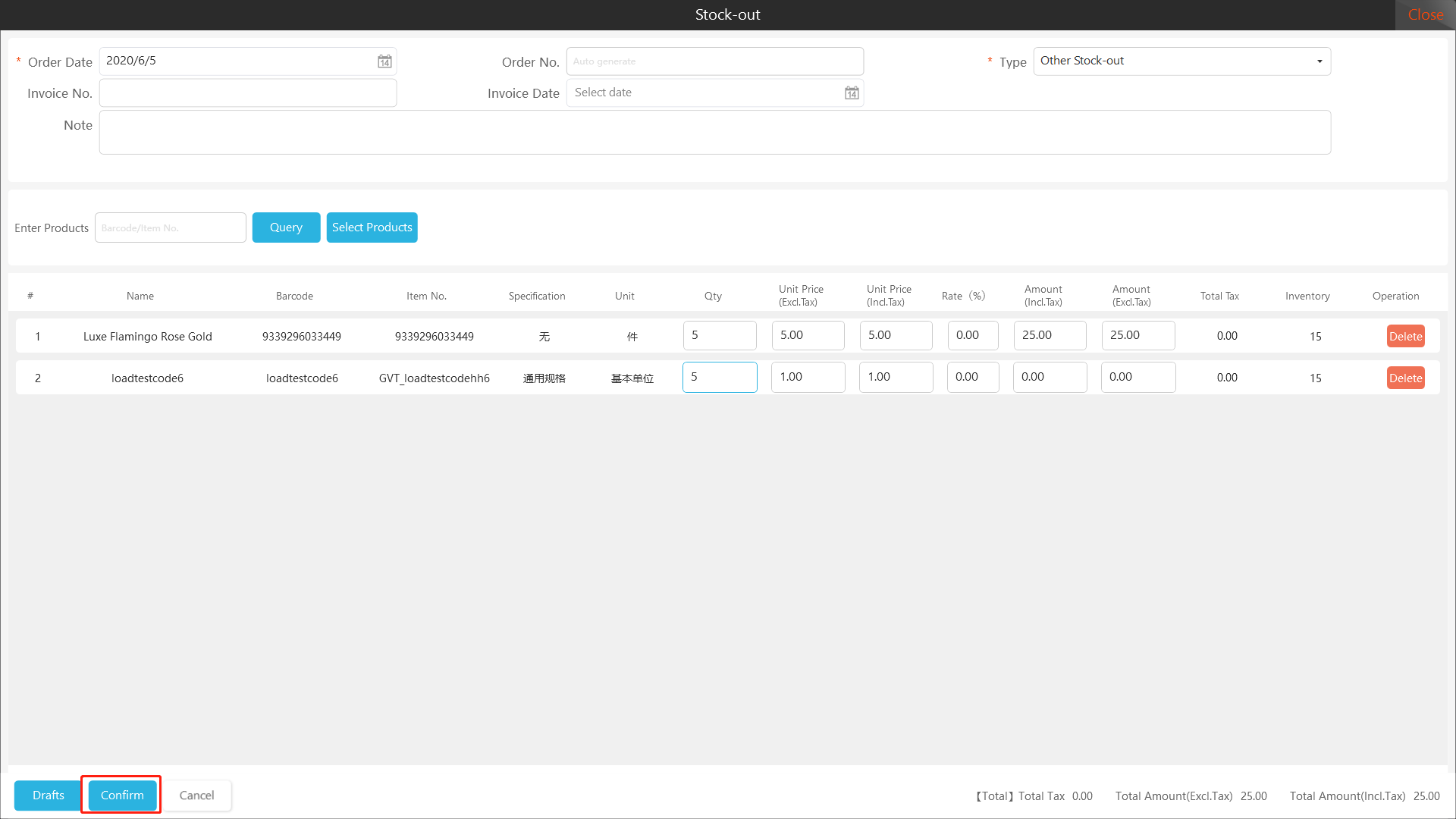Delete the Luxe Flamingo Rose Gold row
Image resolution: width=1456 pixels, height=819 pixels.
pos(1405,336)
